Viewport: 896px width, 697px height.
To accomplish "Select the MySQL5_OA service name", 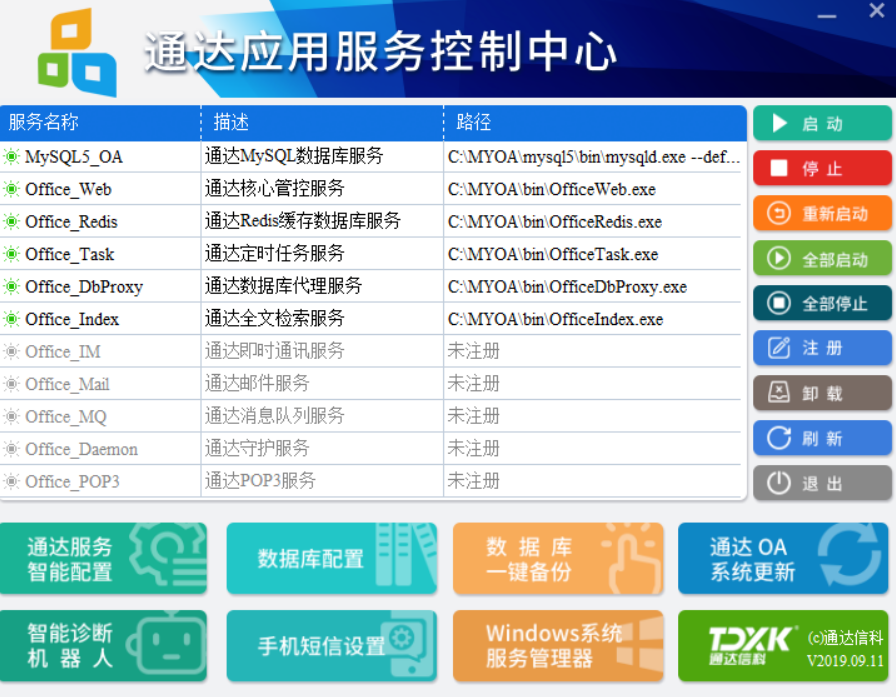I will [74, 157].
